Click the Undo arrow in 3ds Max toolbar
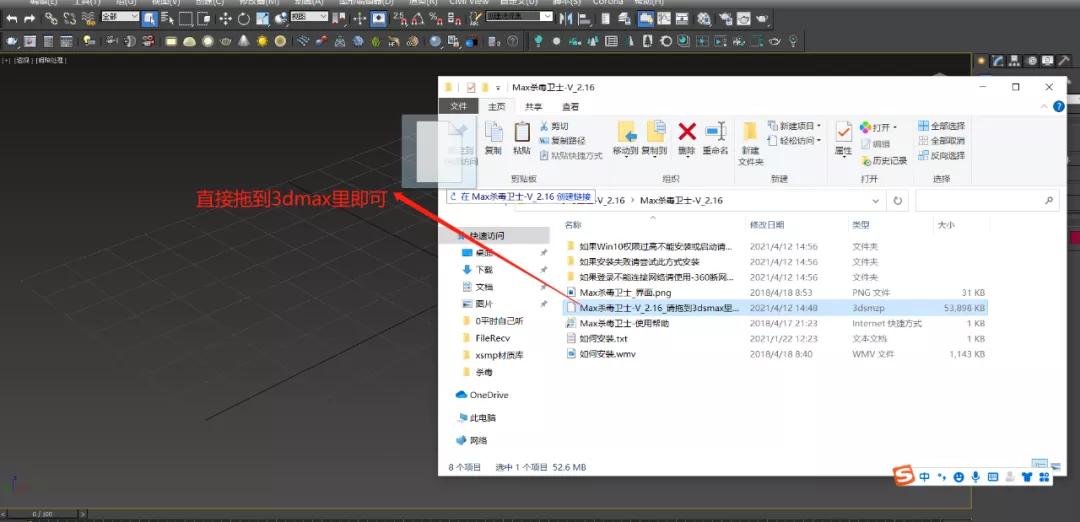The height and width of the screenshot is (522, 1080). (12, 19)
